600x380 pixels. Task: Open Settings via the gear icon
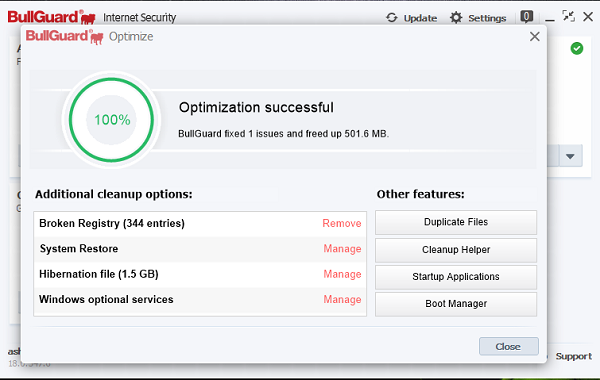point(456,18)
